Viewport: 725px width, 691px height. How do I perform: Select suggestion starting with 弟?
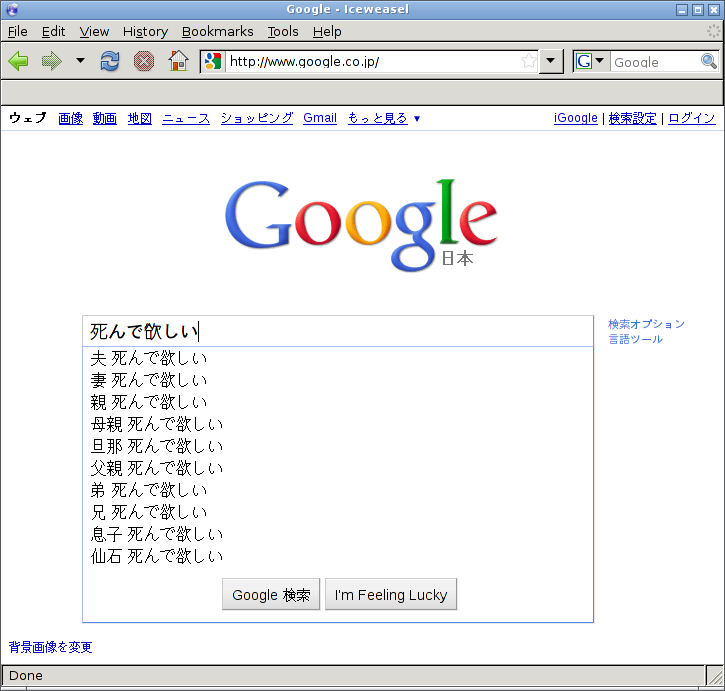point(338,490)
